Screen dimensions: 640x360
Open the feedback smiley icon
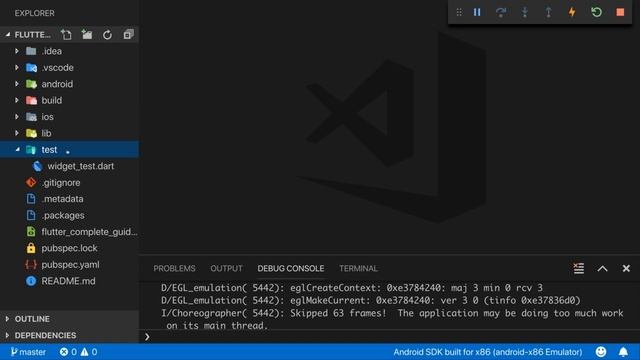tap(601, 351)
